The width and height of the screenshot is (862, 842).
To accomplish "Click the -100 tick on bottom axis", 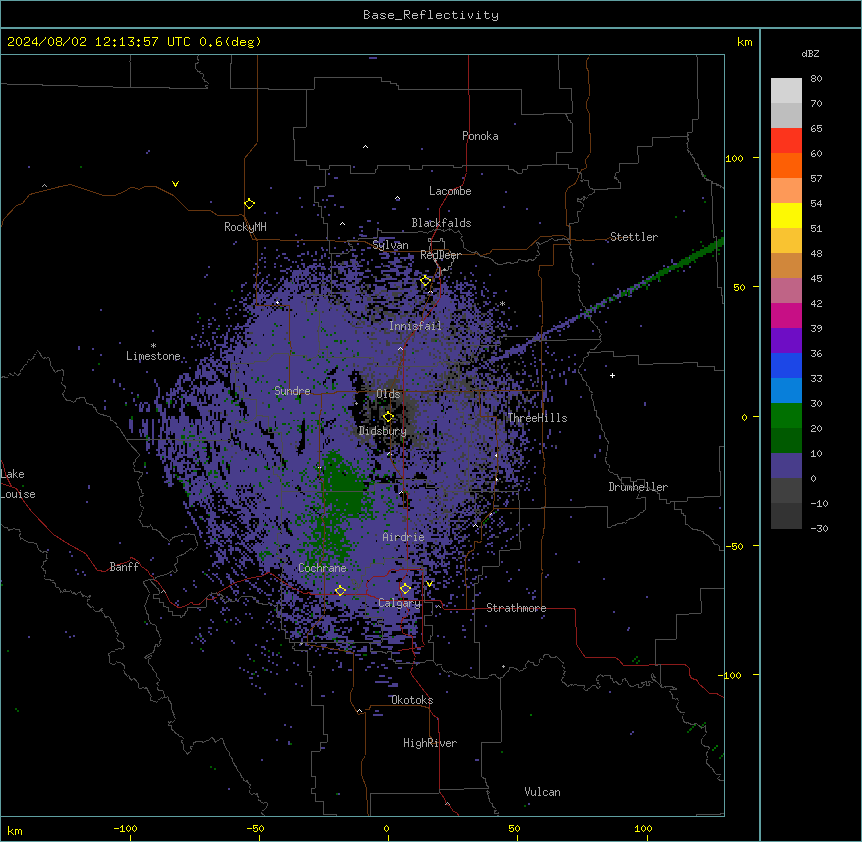I will [125, 828].
